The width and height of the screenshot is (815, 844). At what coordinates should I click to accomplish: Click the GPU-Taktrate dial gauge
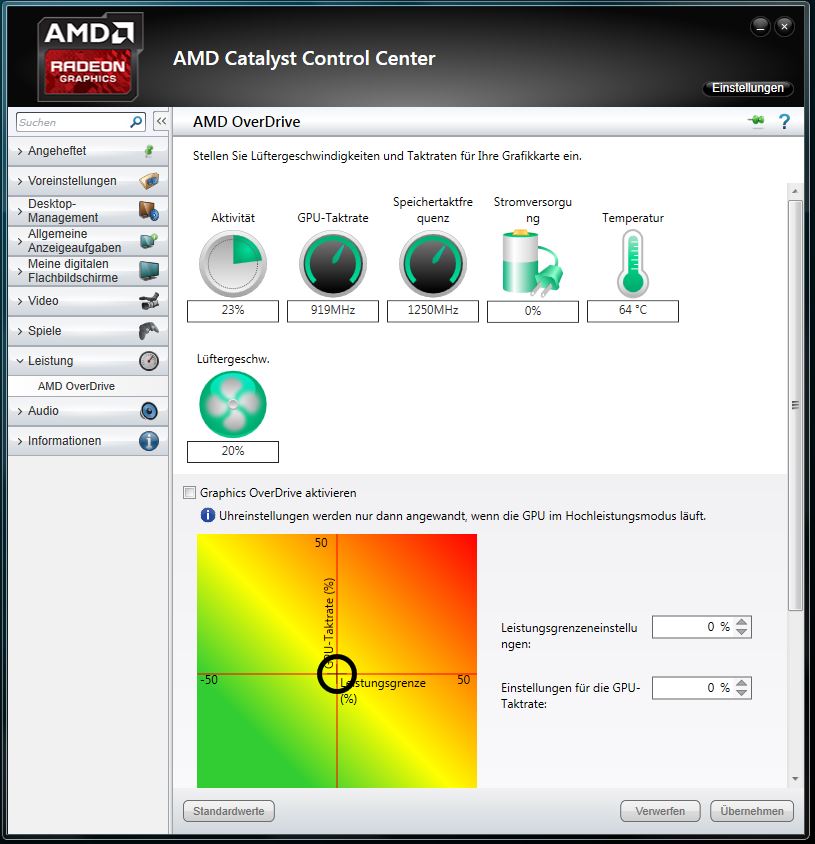point(333,264)
